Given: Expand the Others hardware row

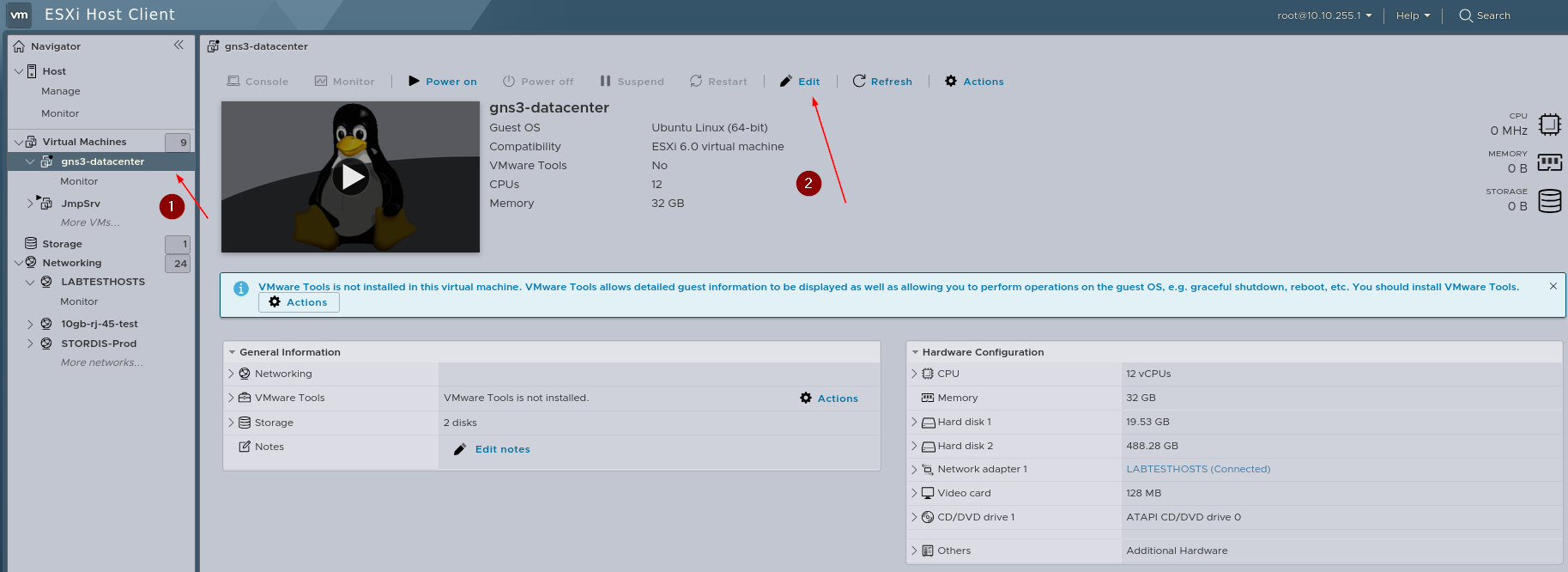Looking at the screenshot, I should point(914,551).
